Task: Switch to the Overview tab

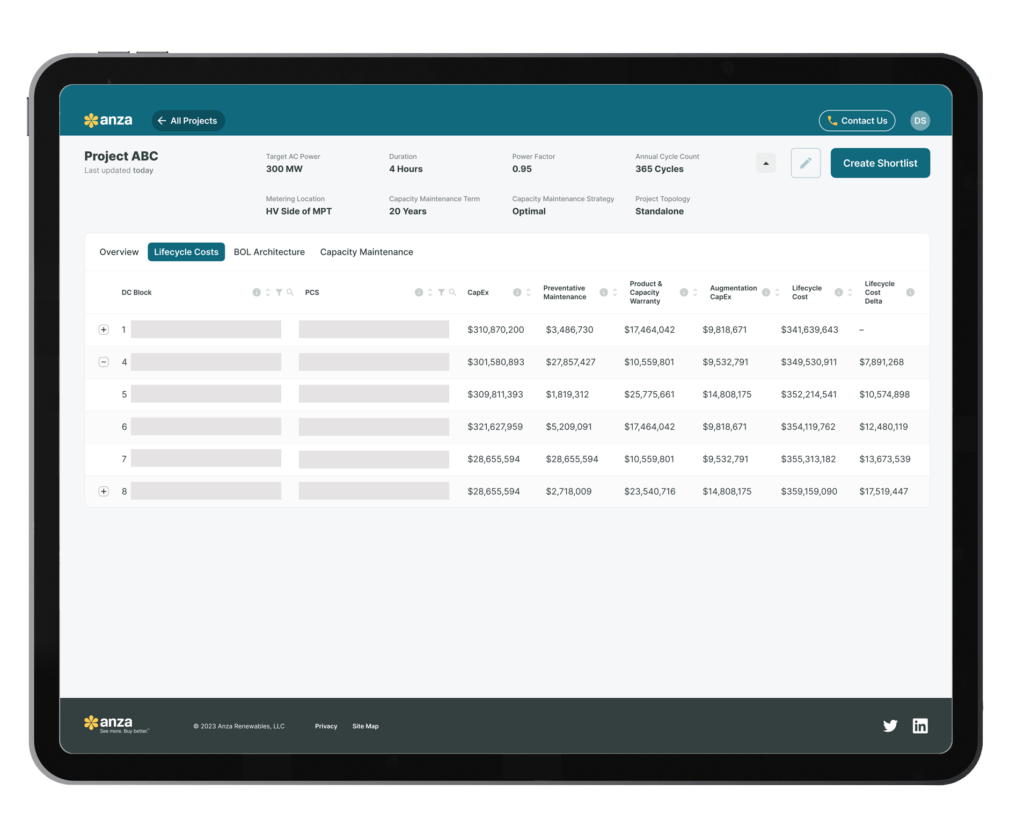Action: tap(119, 252)
